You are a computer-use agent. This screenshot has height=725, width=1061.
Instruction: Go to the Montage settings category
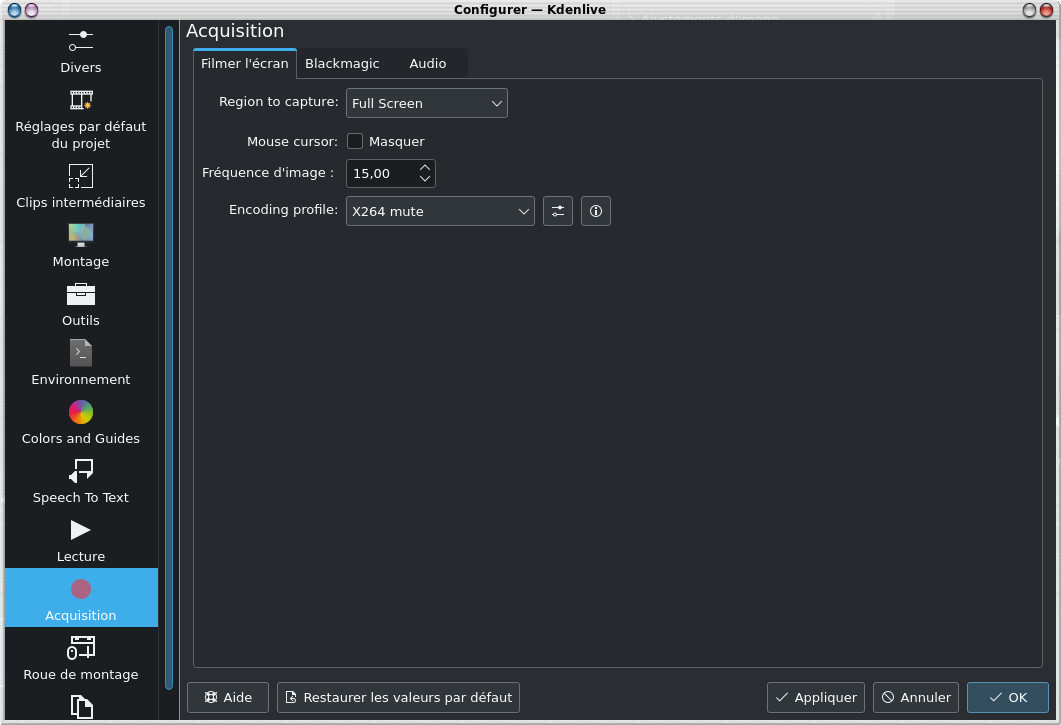click(81, 246)
